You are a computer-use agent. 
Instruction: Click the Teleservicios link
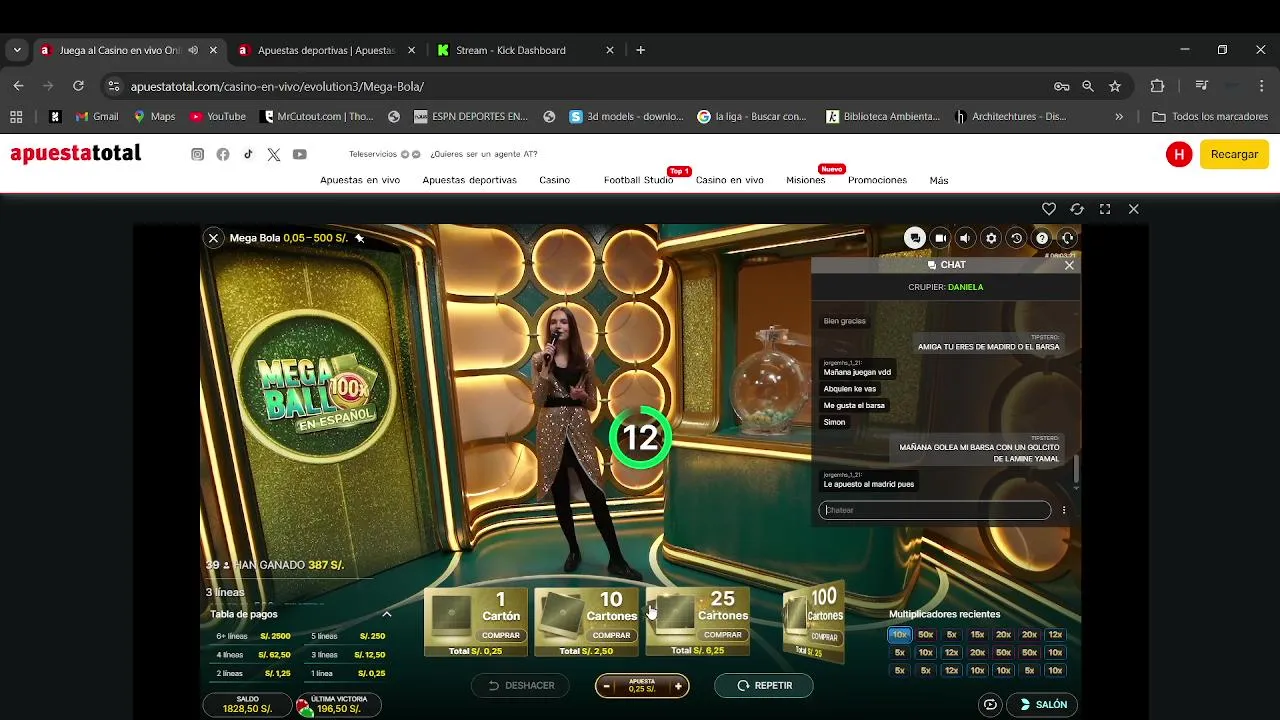[x=373, y=154]
